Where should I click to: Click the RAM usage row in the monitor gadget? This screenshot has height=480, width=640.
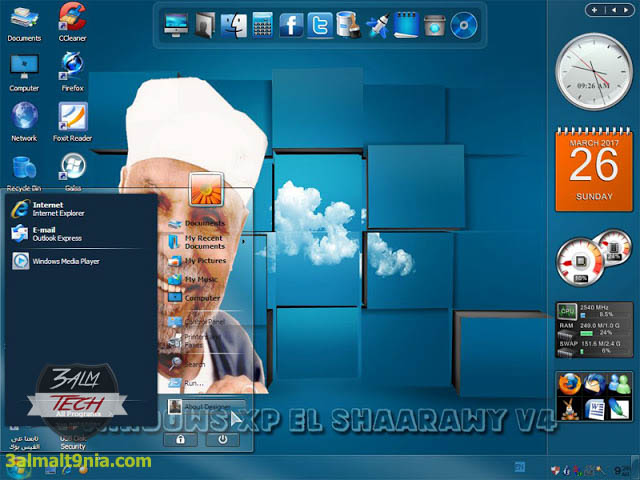pos(594,329)
